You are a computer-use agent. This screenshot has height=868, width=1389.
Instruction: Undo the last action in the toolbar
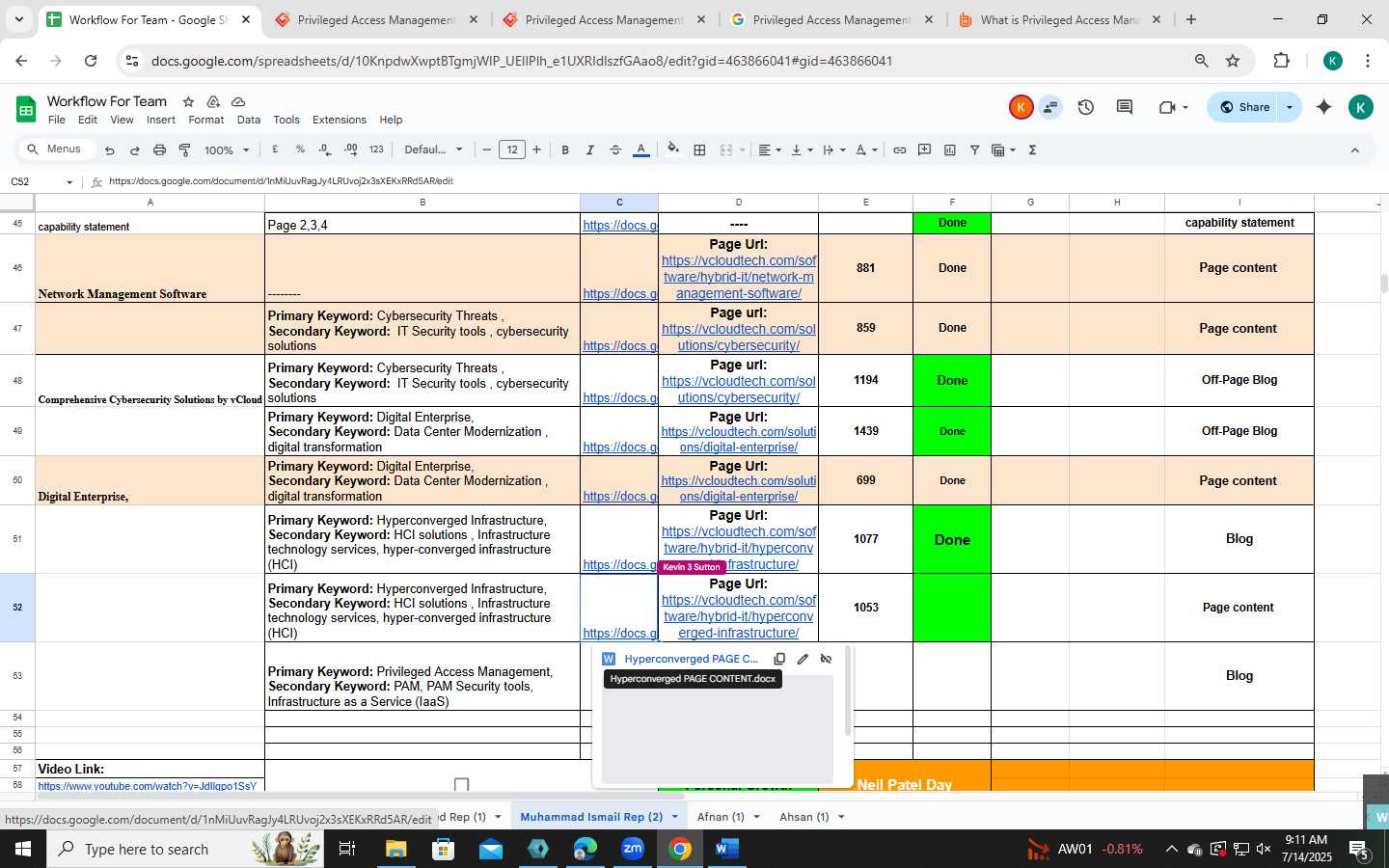click(110, 150)
